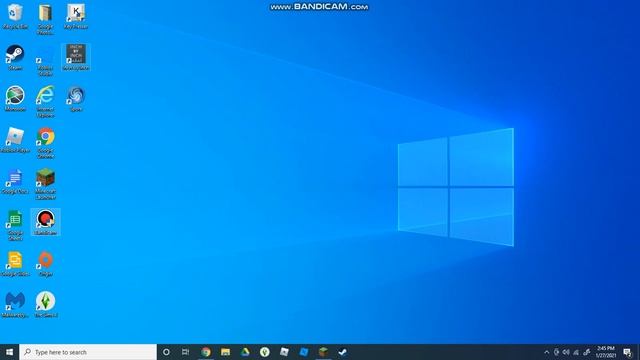Screen dimensions: 640x360
Task: Launch The Sims 4 desktop shortcut
Action: (x=45, y=305)
